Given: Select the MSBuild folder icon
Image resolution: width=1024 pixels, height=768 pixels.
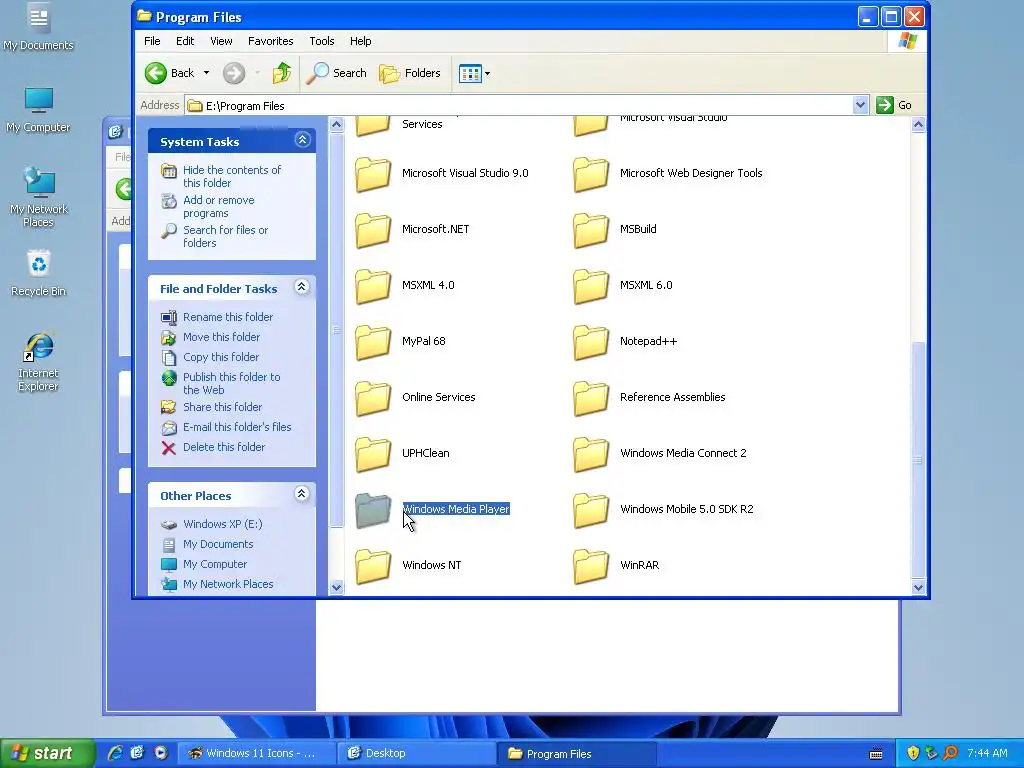Looking at the screenshot, I should [x=591, y=231].
